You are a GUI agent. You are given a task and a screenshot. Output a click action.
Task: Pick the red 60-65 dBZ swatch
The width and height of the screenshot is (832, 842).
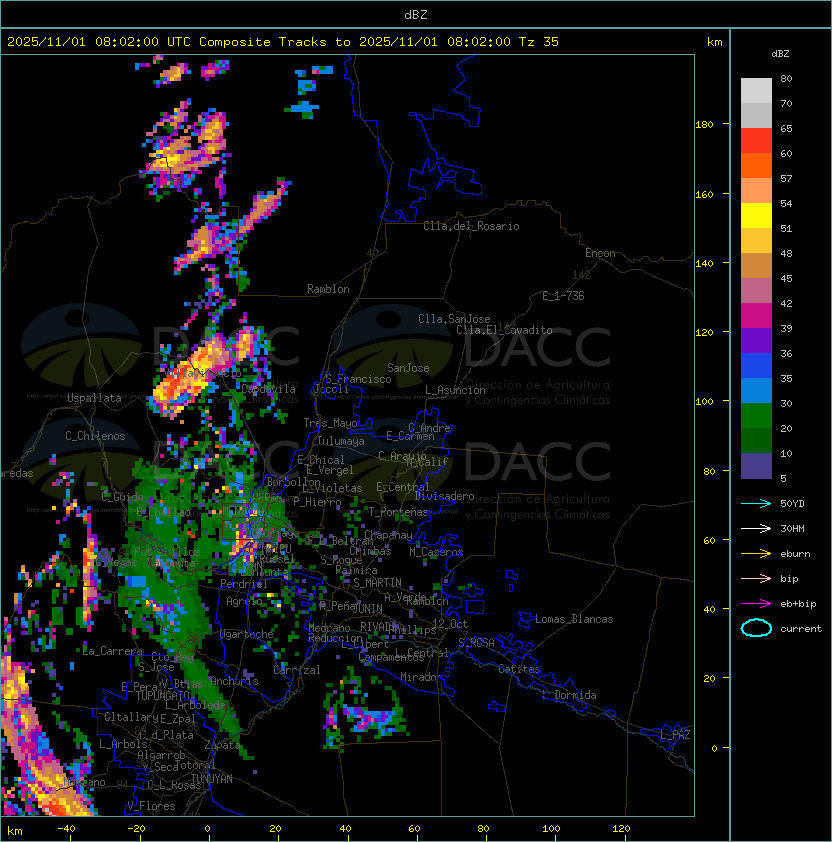tap(756, 141)
